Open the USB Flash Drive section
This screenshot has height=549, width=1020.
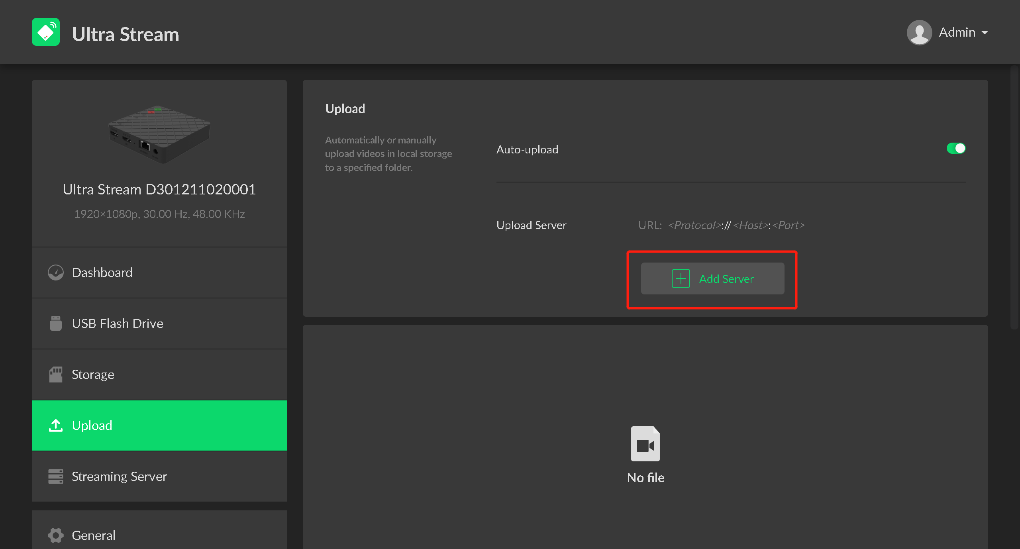coord(159,323)
